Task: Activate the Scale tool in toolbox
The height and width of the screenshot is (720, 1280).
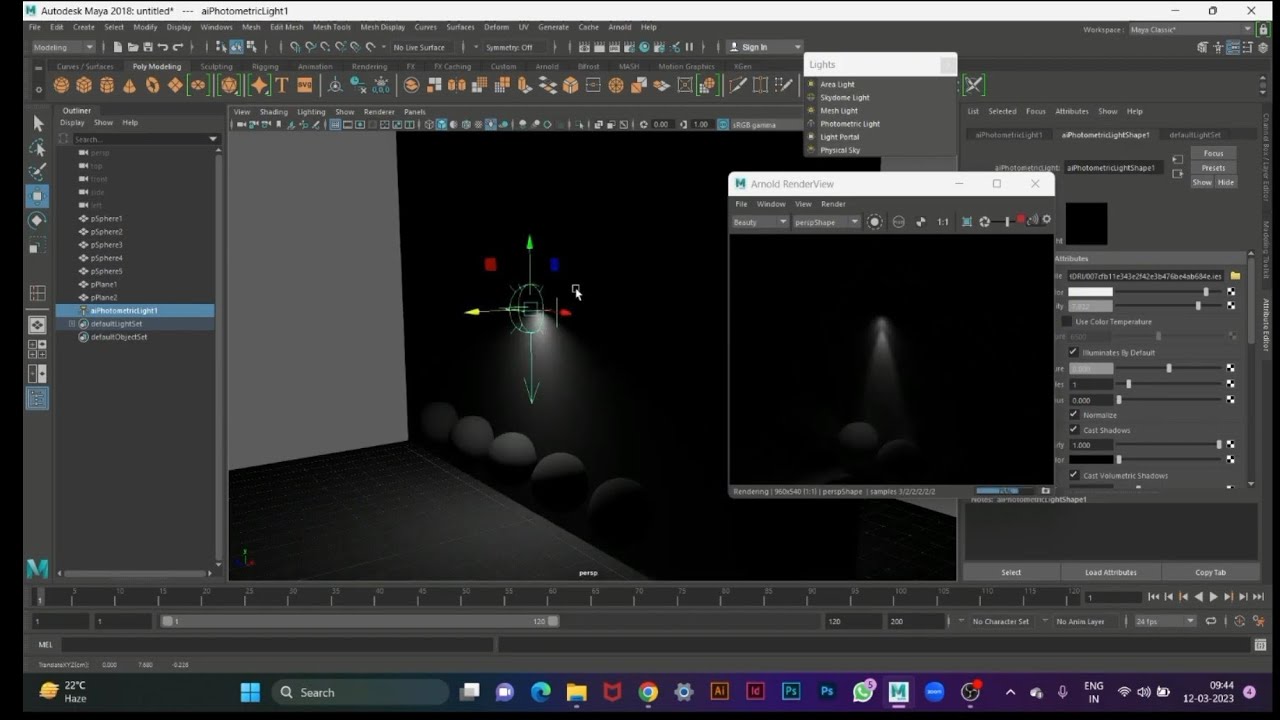Action: (37, 245)
